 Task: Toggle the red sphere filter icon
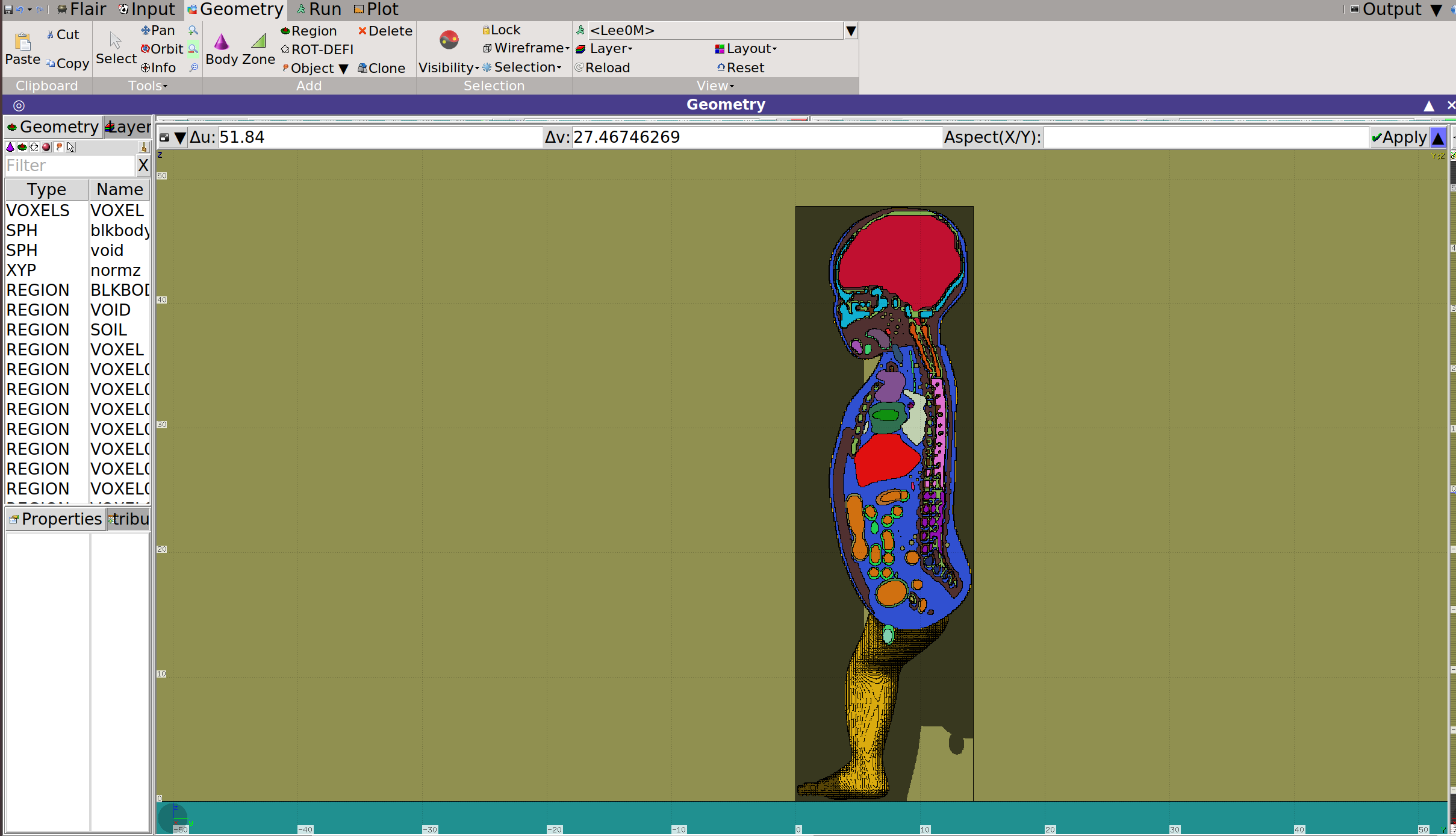click(x=46, y=147)
